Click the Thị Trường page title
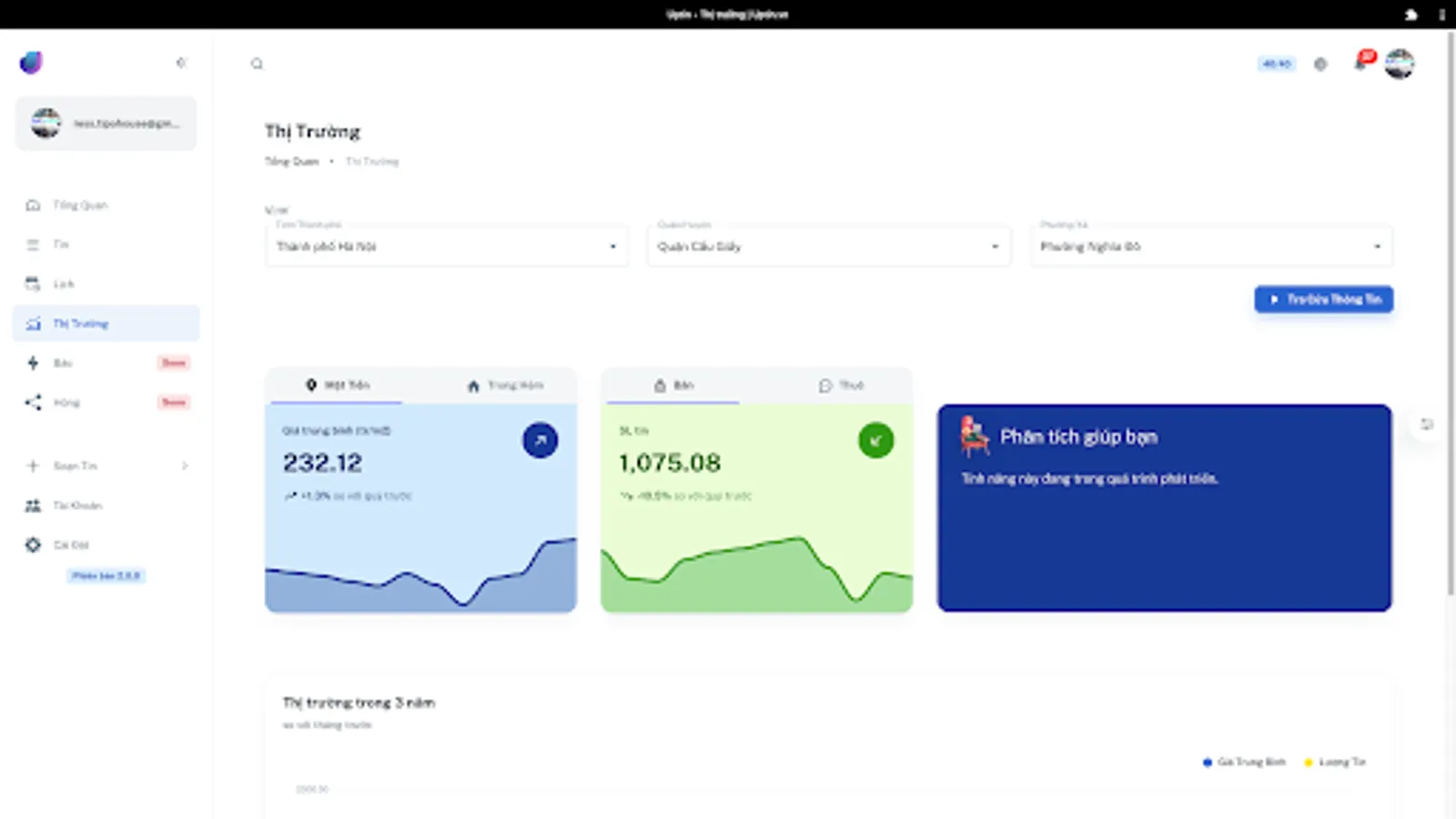This screenshot has height=819, width=1456. tap(312, 132)
